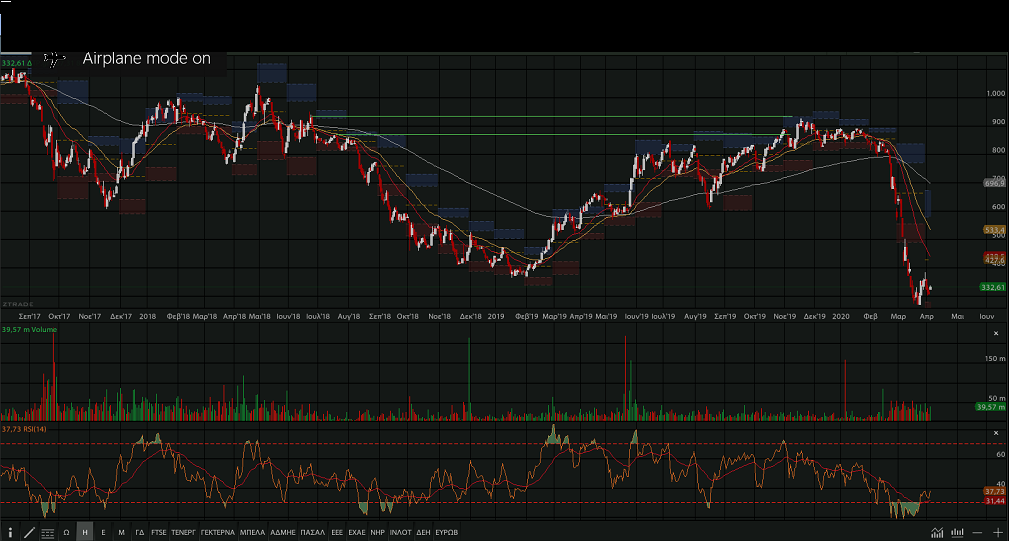Zoom in with the plus icon
Viewport: 1009px width, 541px height.
click(997, 532)
